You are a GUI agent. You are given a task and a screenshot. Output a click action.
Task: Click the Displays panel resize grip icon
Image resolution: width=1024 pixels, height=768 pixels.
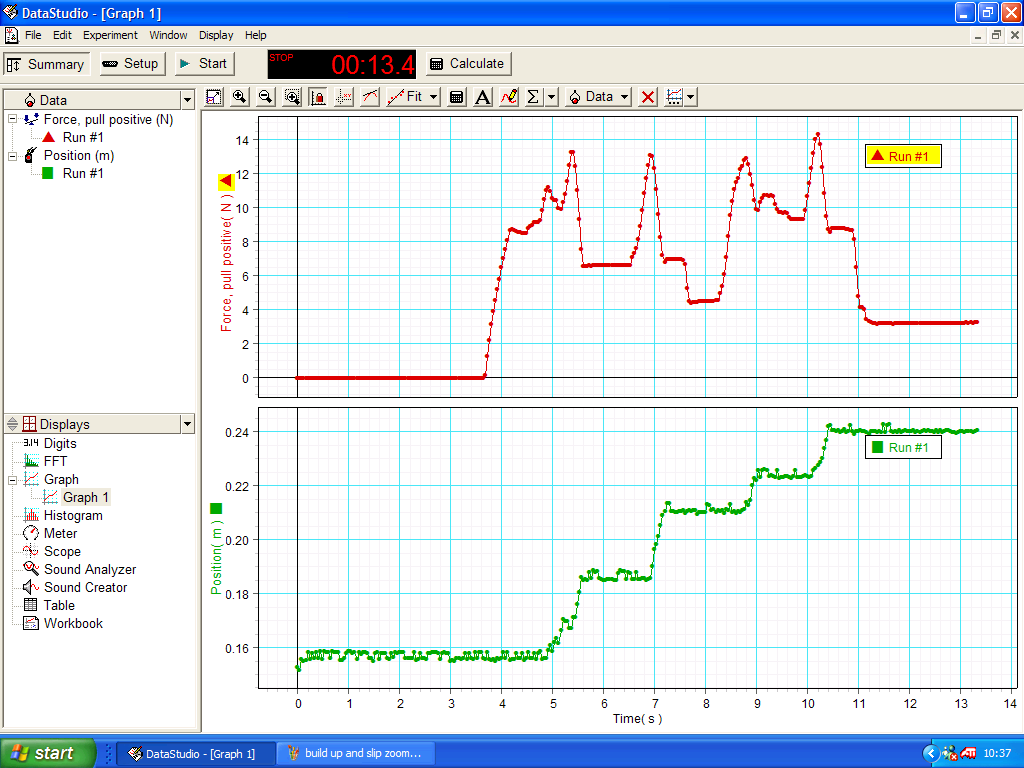pyautogui.click(x=12, y=424)
